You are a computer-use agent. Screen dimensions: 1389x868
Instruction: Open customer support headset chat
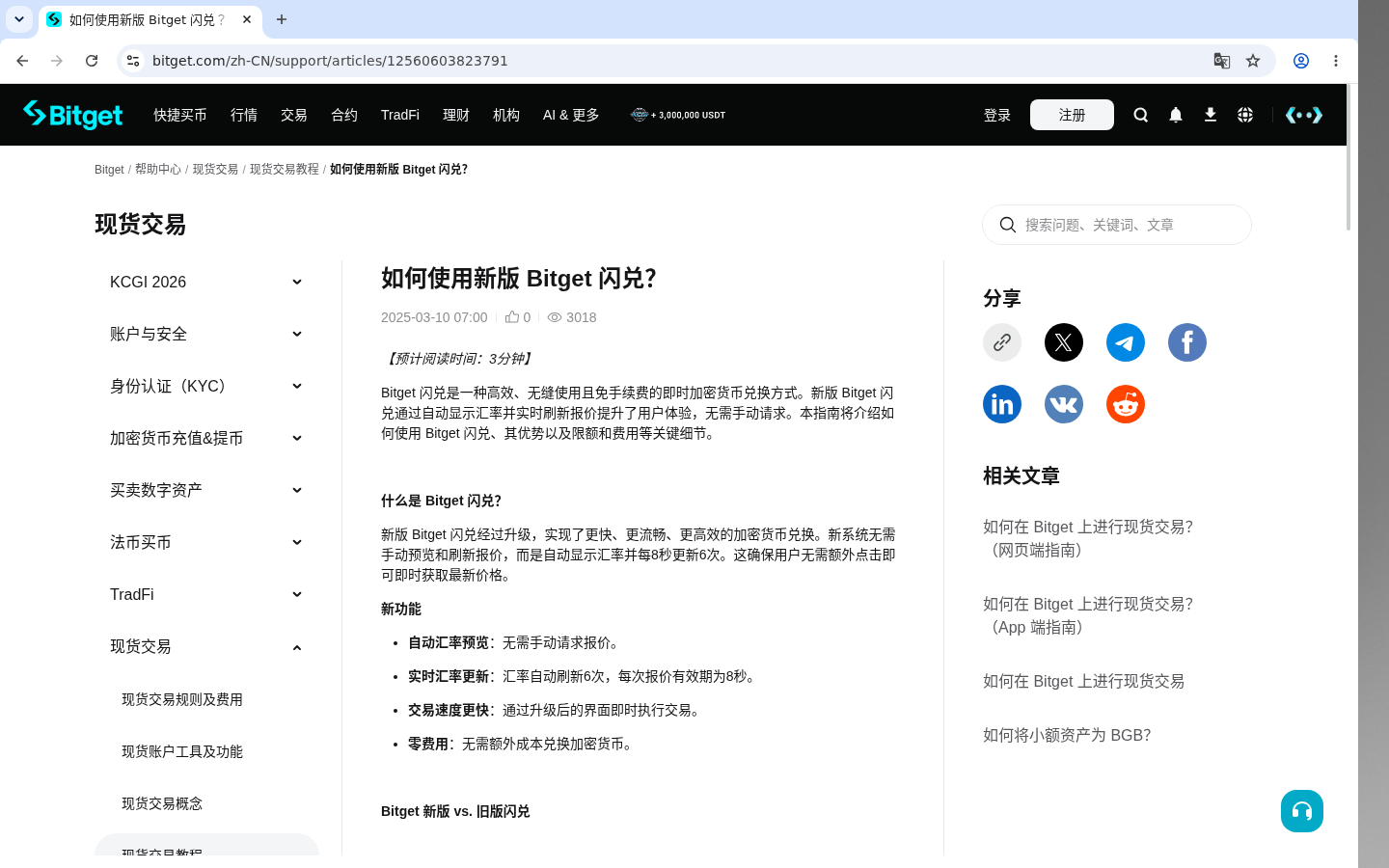(x=1302, y=811)
